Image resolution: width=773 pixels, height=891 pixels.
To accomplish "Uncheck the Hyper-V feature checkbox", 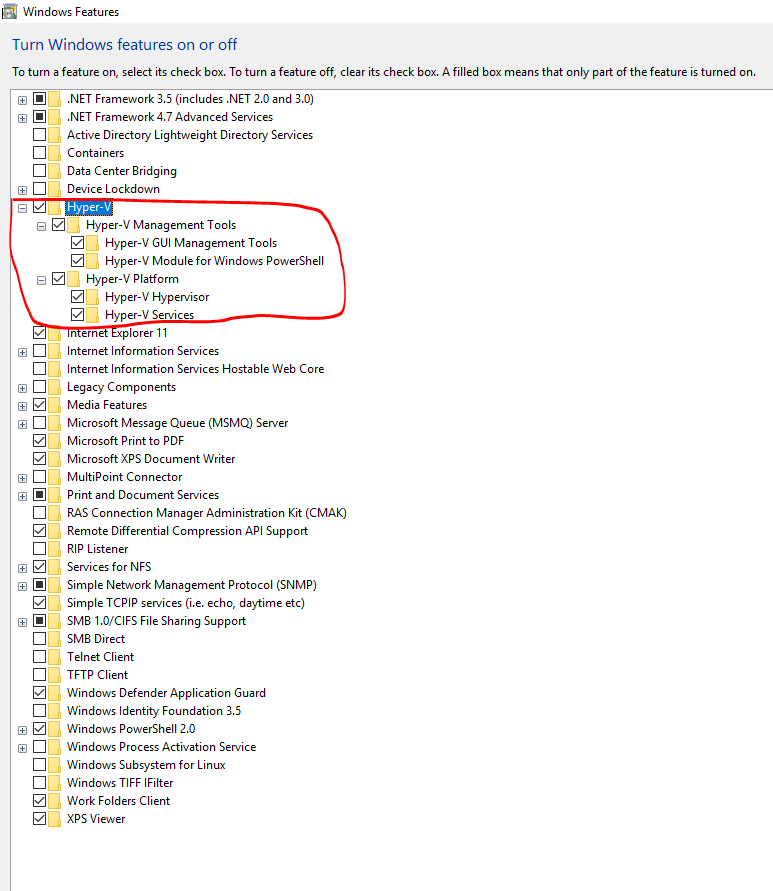I will pos(39,206).
